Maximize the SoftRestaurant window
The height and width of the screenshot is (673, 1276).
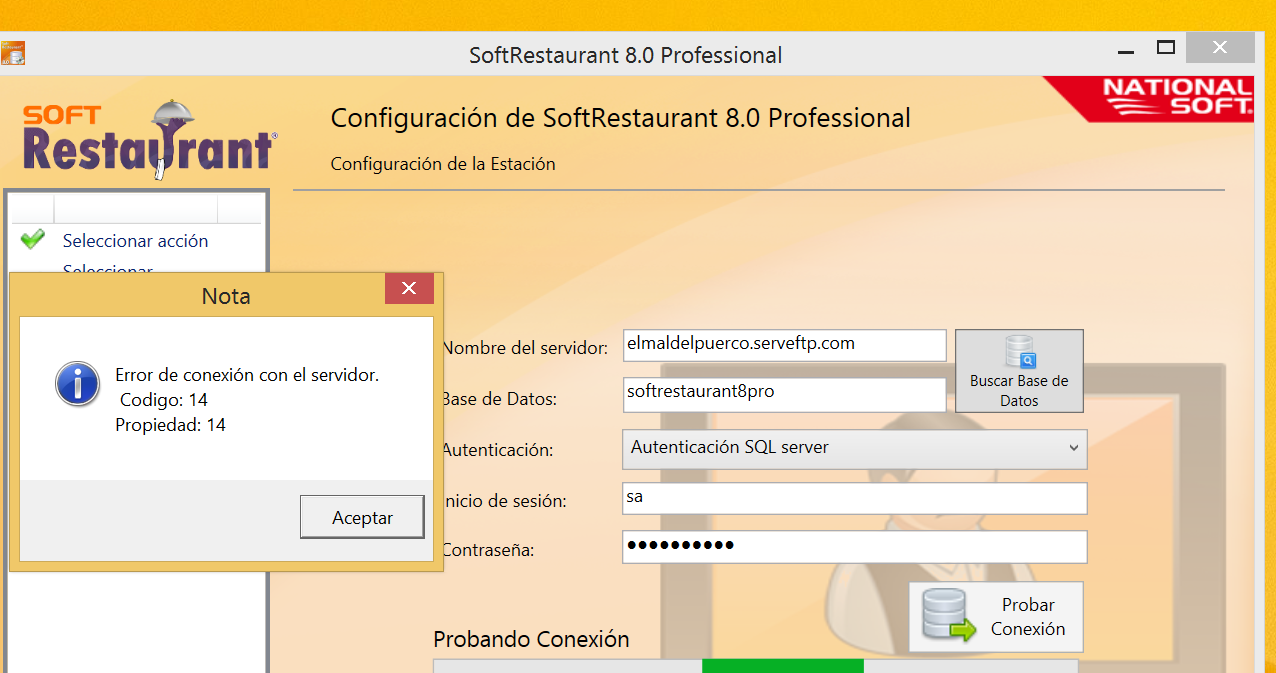click(1165, 47)
